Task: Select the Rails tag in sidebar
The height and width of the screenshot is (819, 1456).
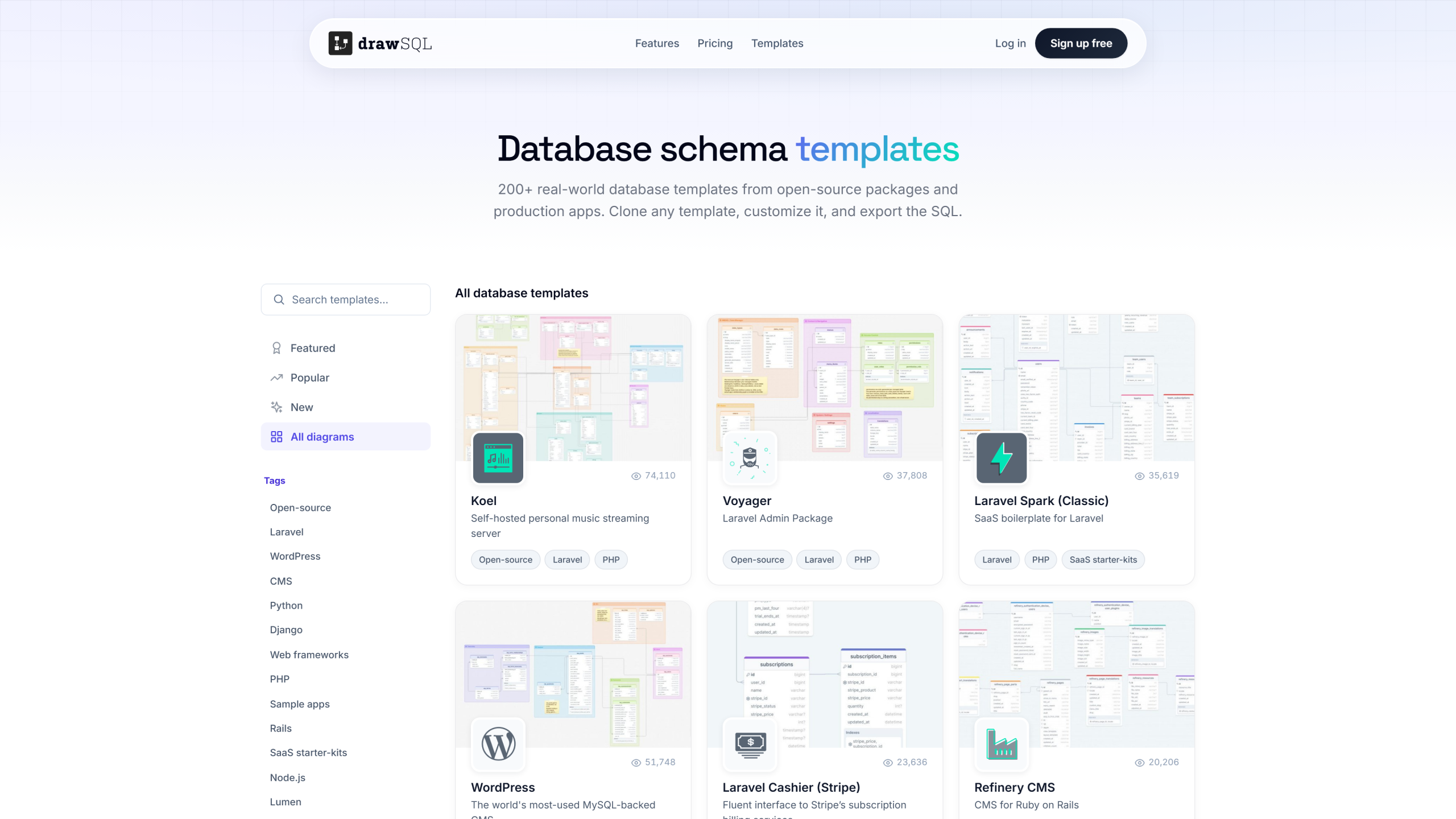Action: [x=280, y=729]
